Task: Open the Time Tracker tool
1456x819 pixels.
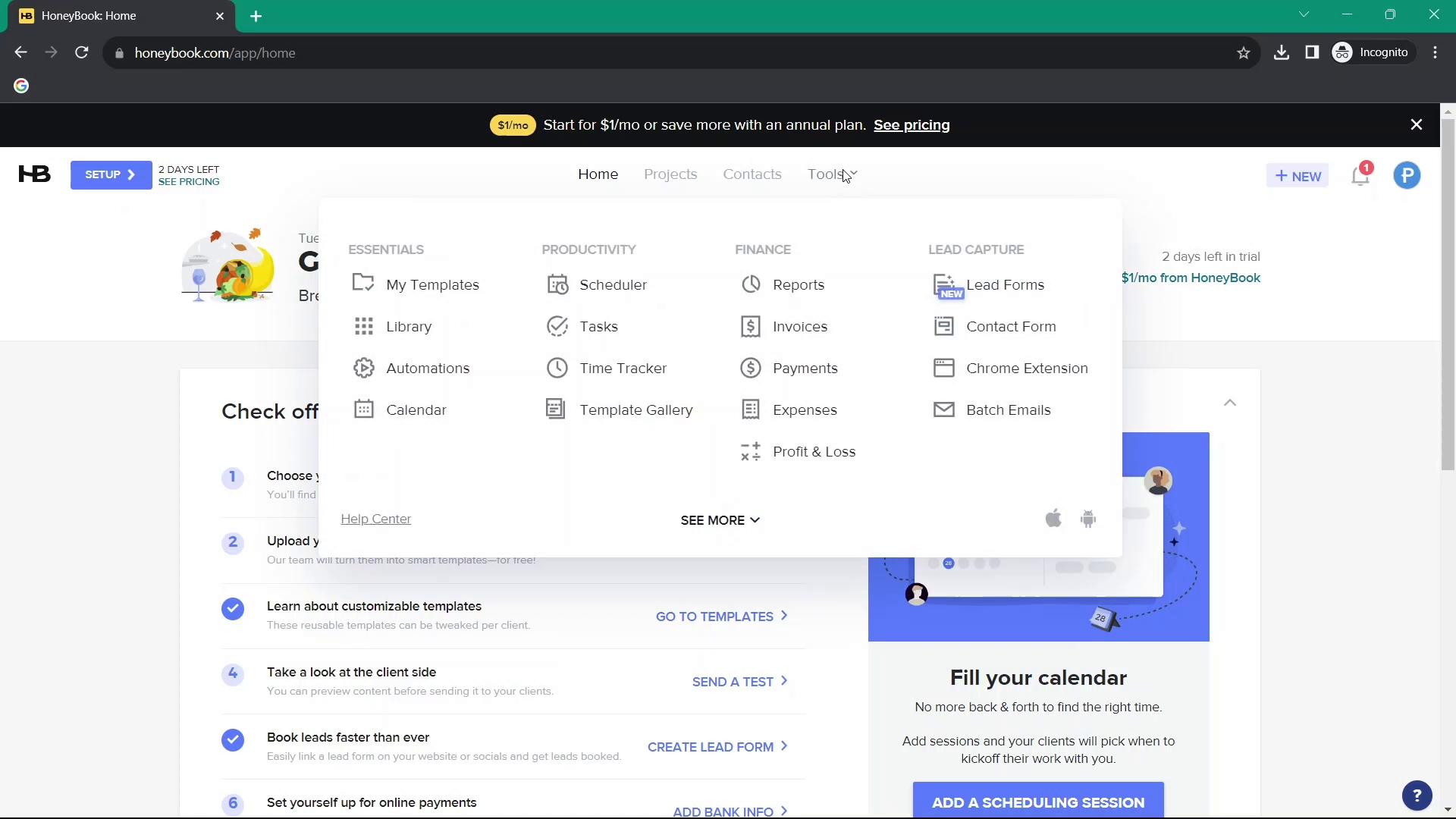Action: 623,368
